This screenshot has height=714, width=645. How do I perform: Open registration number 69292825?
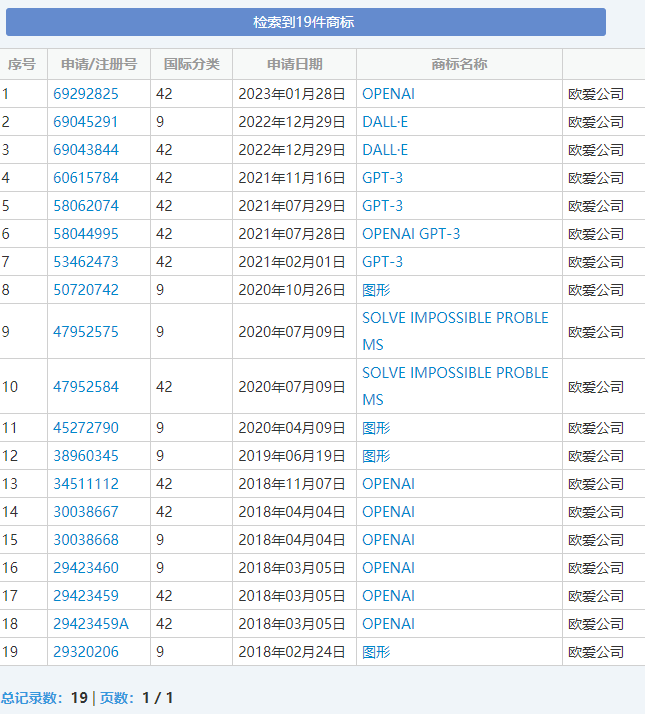(x=86, y=94)
